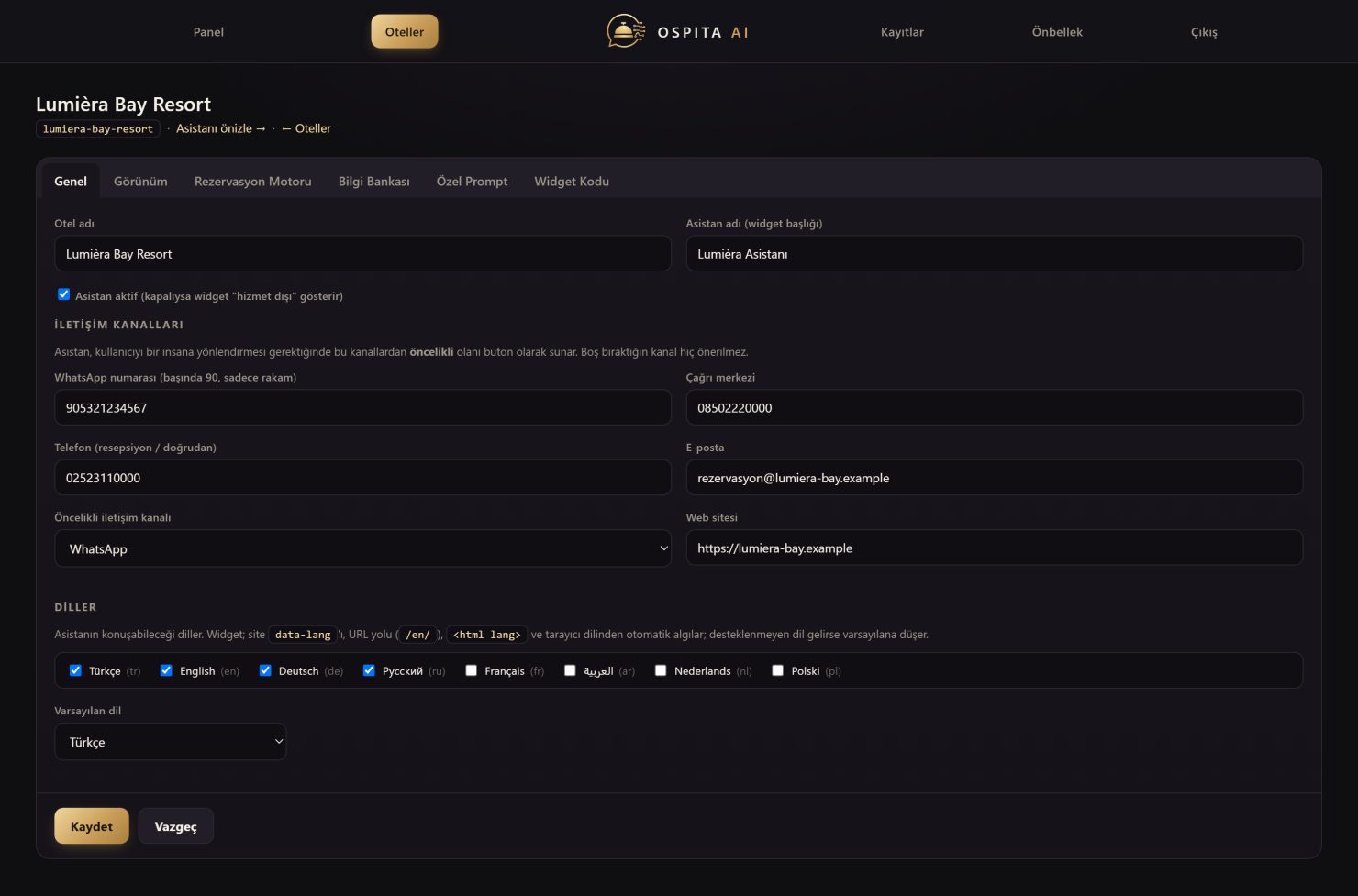
Task: Open Önbellek in top navigation
Action: click(x=1057, y=32)
